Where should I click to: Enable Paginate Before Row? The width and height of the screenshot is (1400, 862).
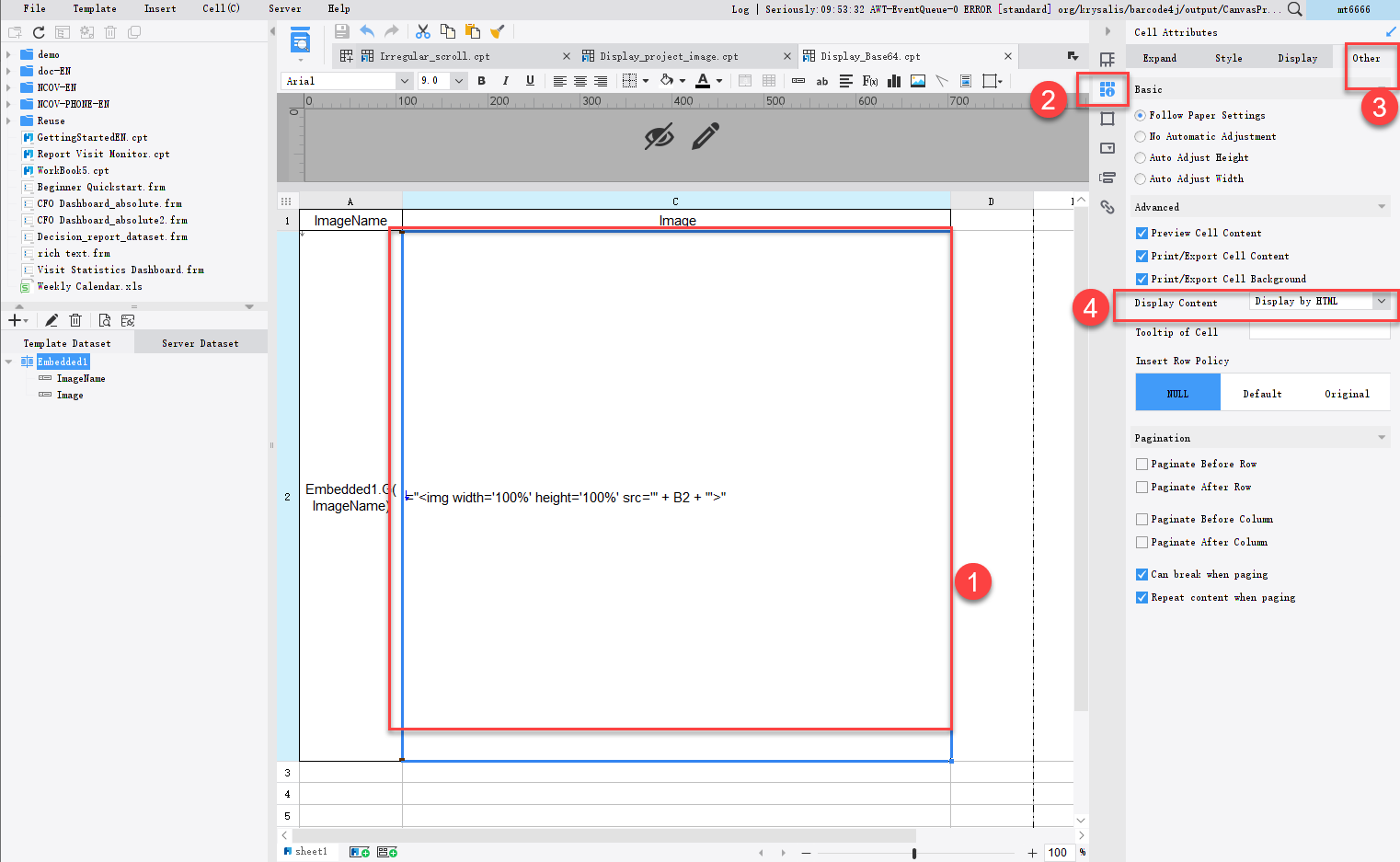(1142, 464)
